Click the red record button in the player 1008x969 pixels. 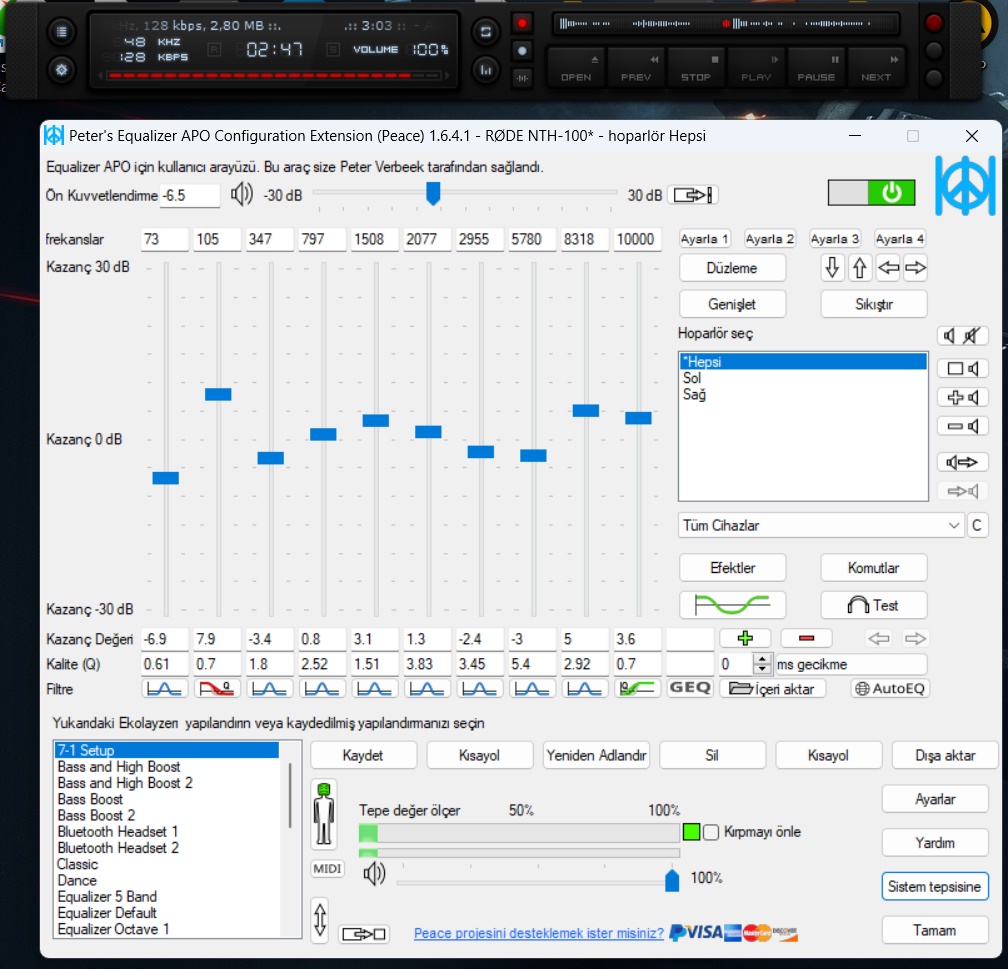(522, 24)
